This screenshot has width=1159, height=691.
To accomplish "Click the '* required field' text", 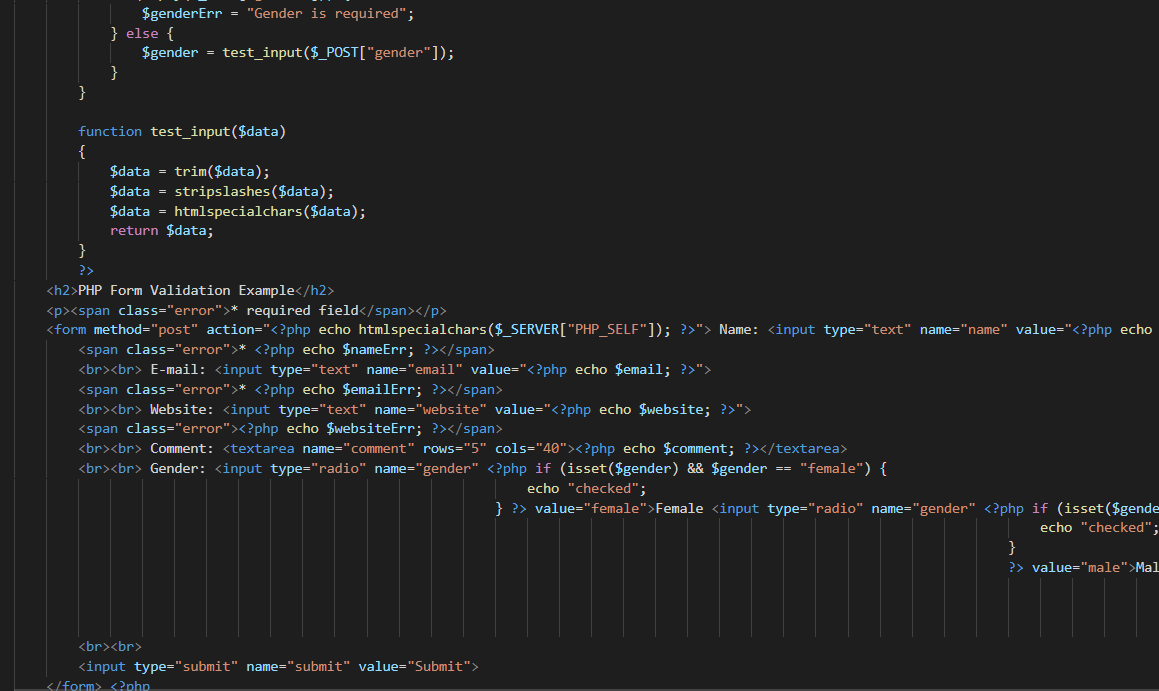I will (294, 310).
